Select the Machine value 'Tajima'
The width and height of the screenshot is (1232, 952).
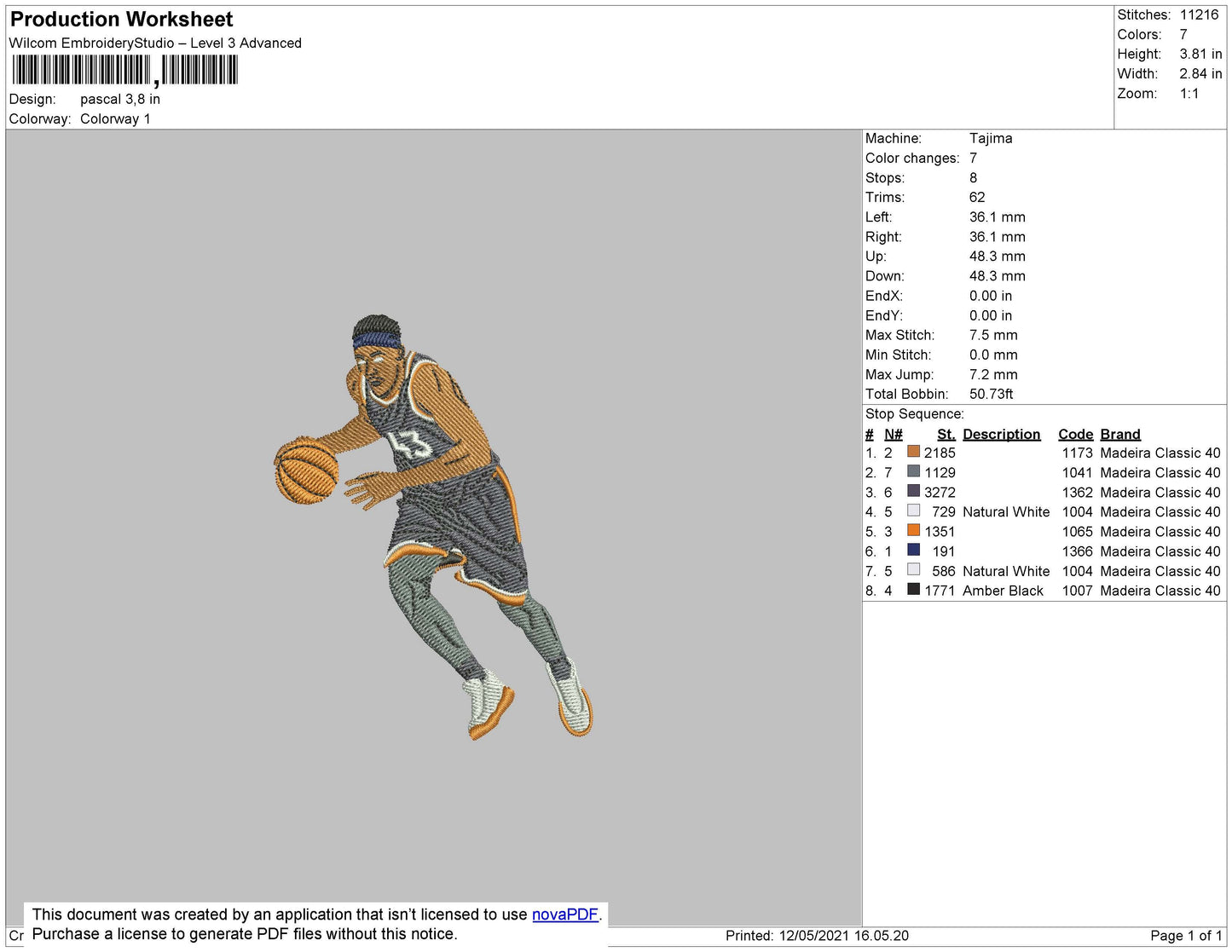[991, 138]
